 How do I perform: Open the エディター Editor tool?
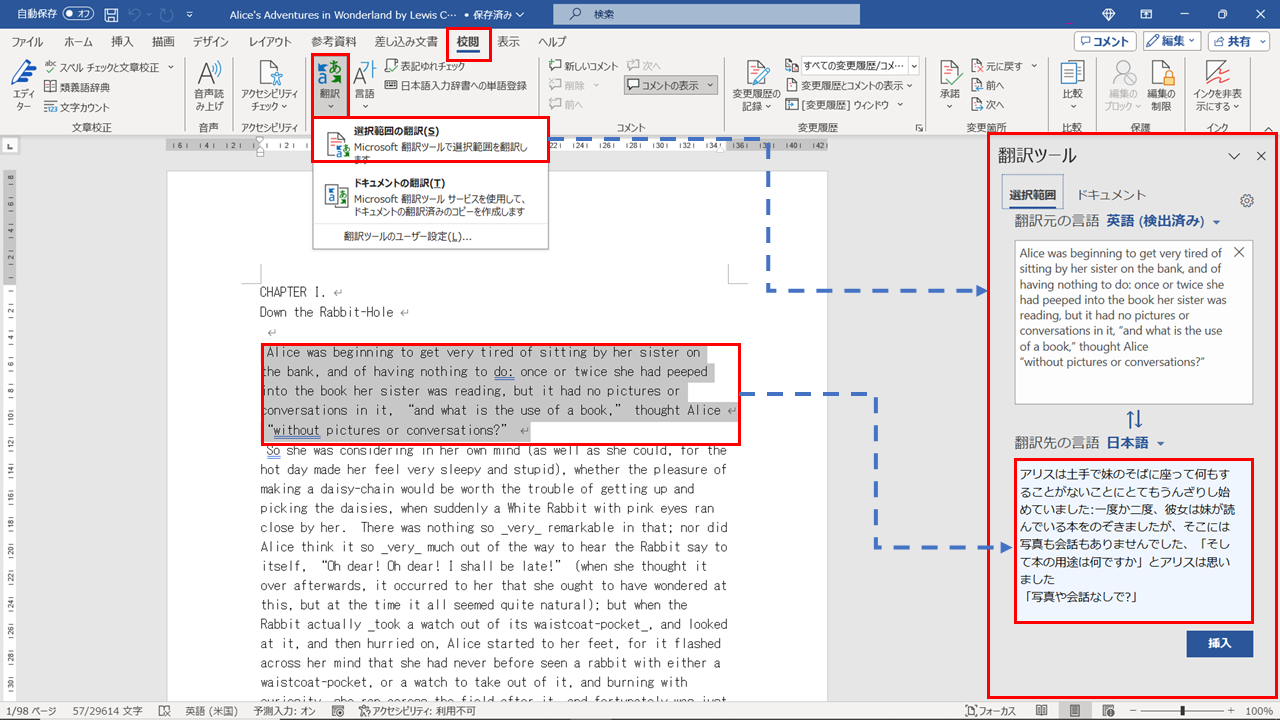(x=22, y=85)
